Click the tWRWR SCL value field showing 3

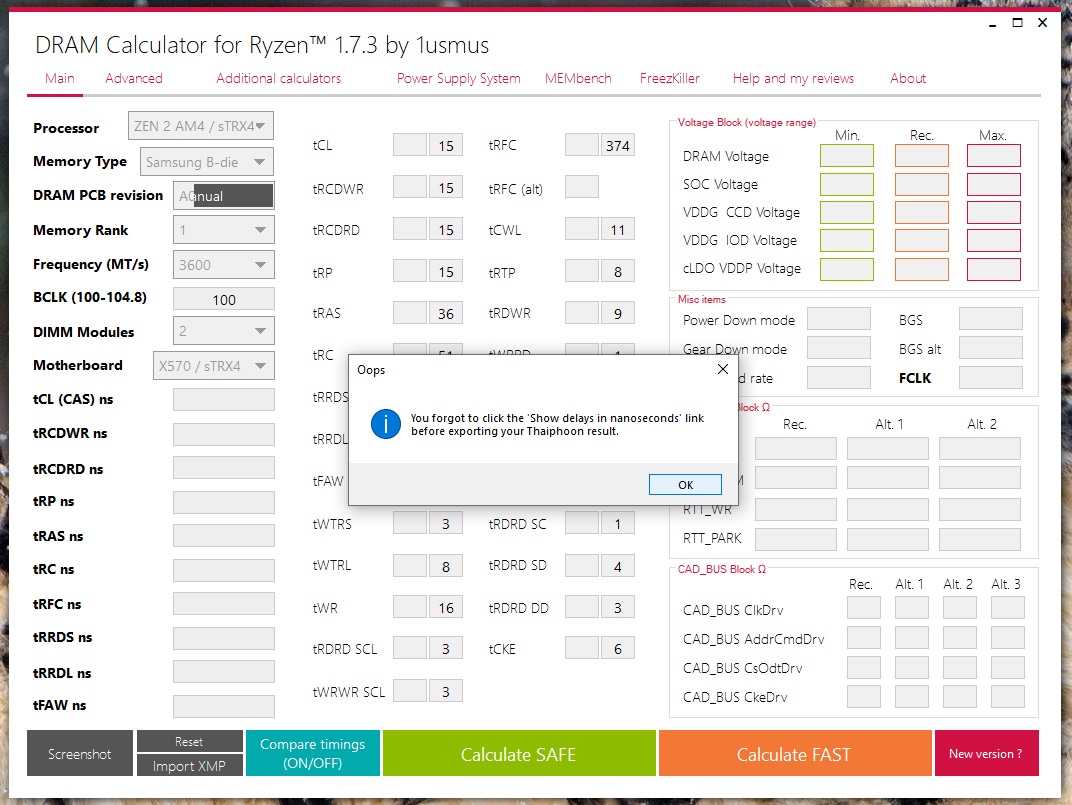point(446,691)
